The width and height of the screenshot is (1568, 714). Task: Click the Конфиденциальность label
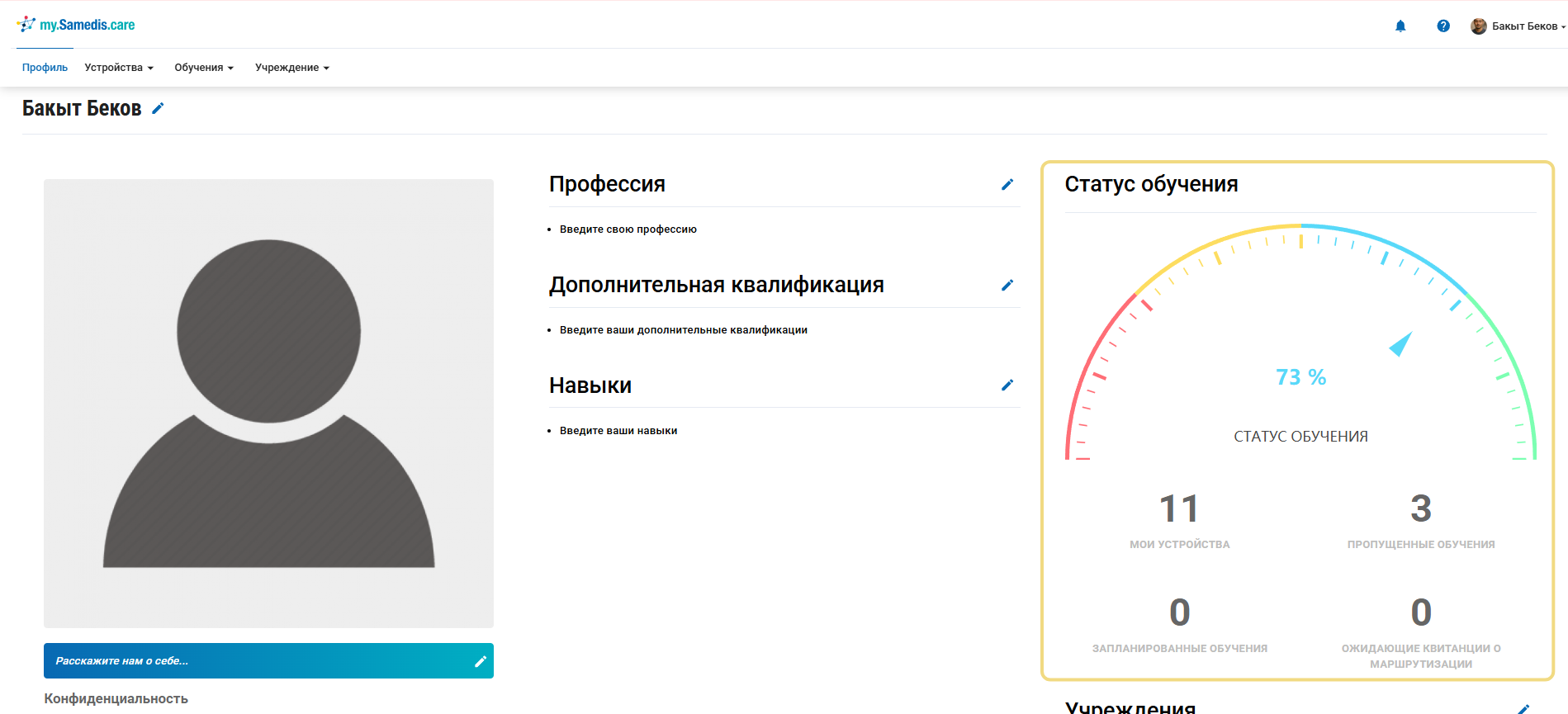pyautogui.click(x=116, y=698)
